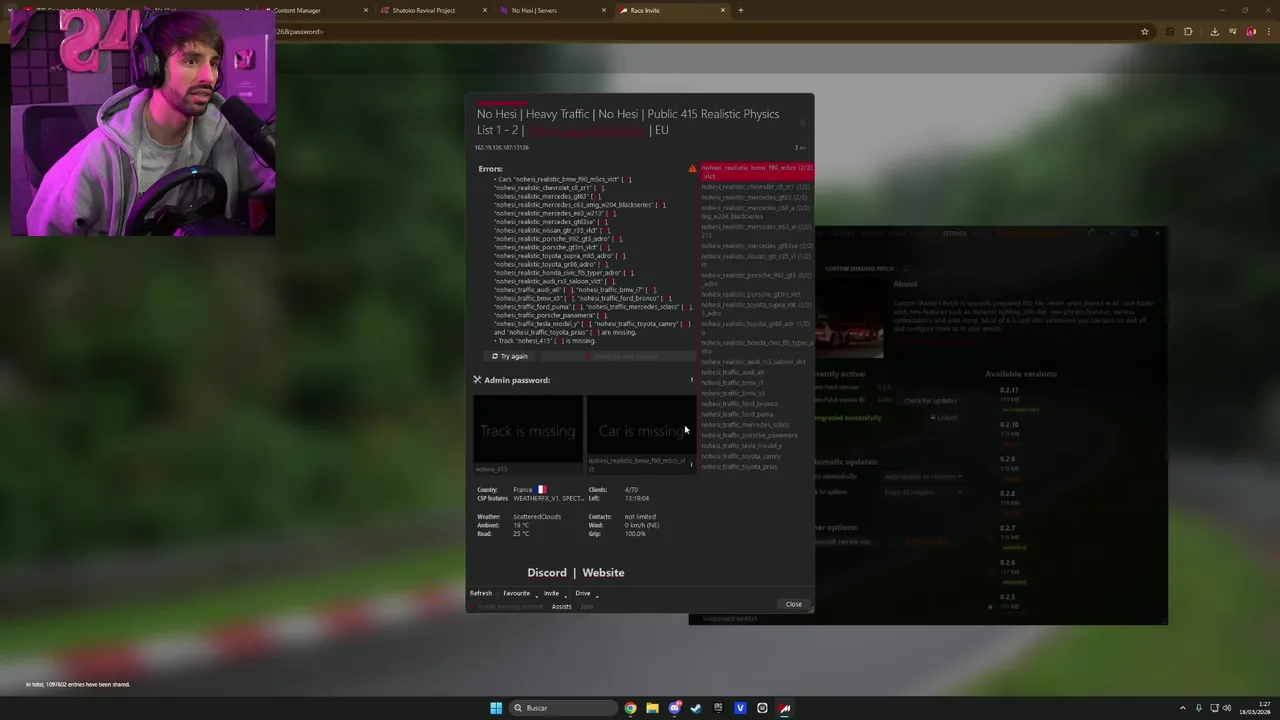Close the Shutoko Revival Project tab

point(485,10)
